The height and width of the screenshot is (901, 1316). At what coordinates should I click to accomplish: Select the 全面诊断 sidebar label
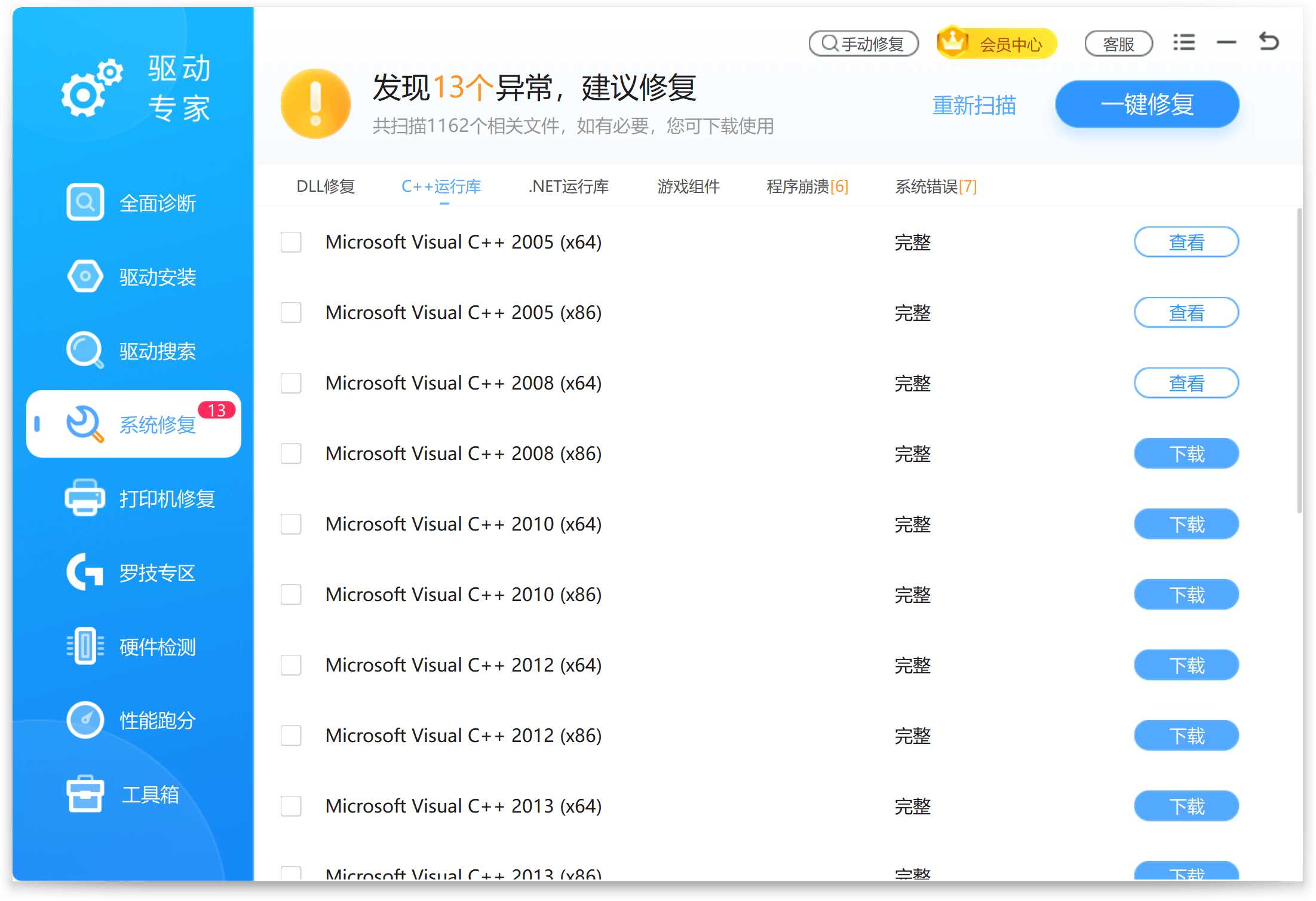pyautogui.click(x=158, y=203)
